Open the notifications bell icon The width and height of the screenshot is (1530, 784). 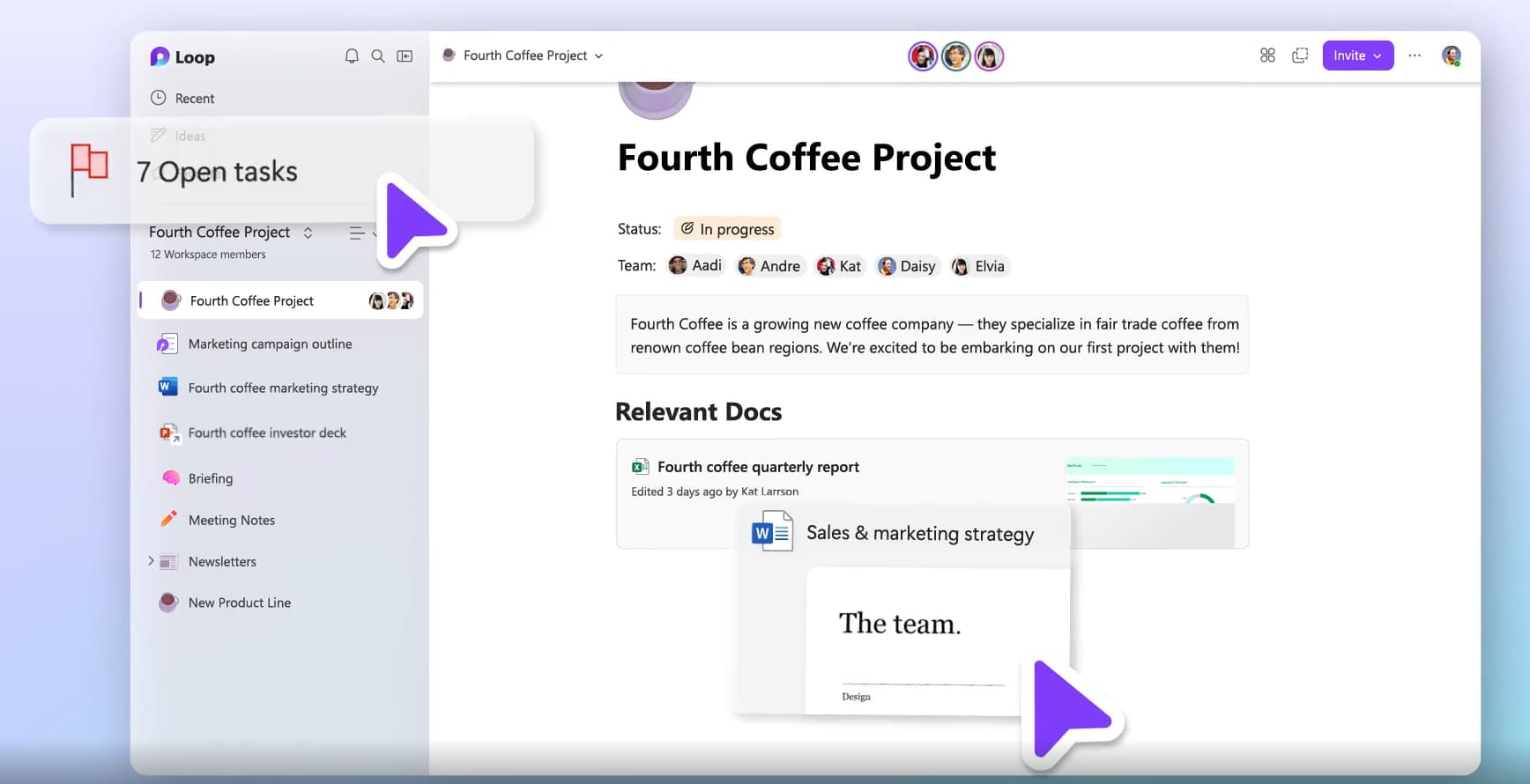click(352, 56)
